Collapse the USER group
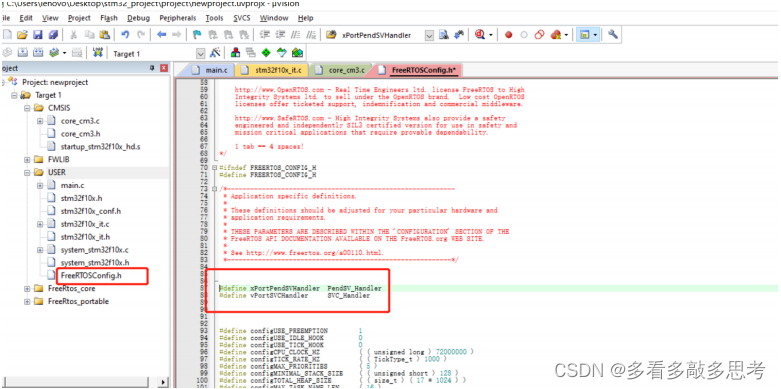781x389 pixels. (x=27, y=172)
